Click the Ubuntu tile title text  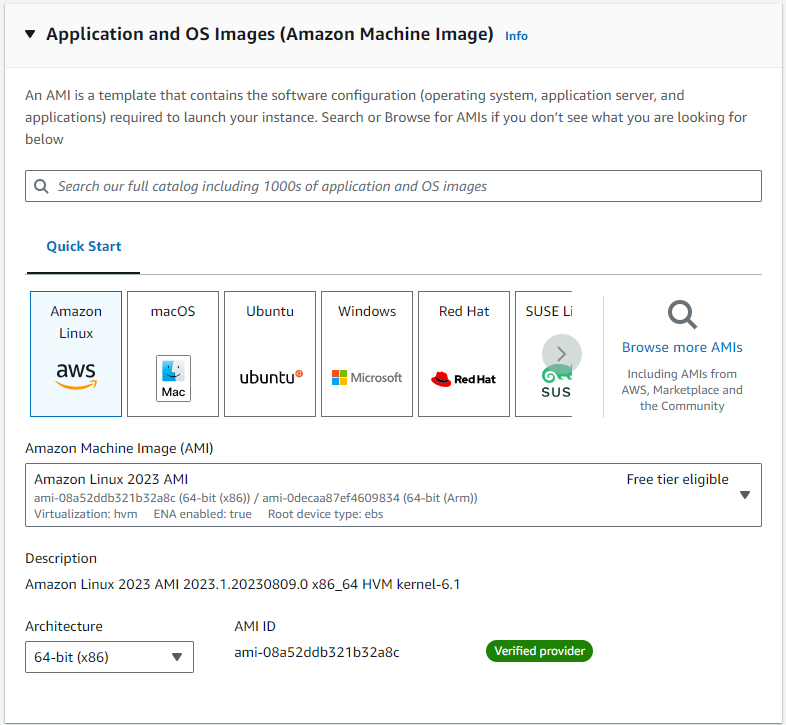[x=270, y=311]
